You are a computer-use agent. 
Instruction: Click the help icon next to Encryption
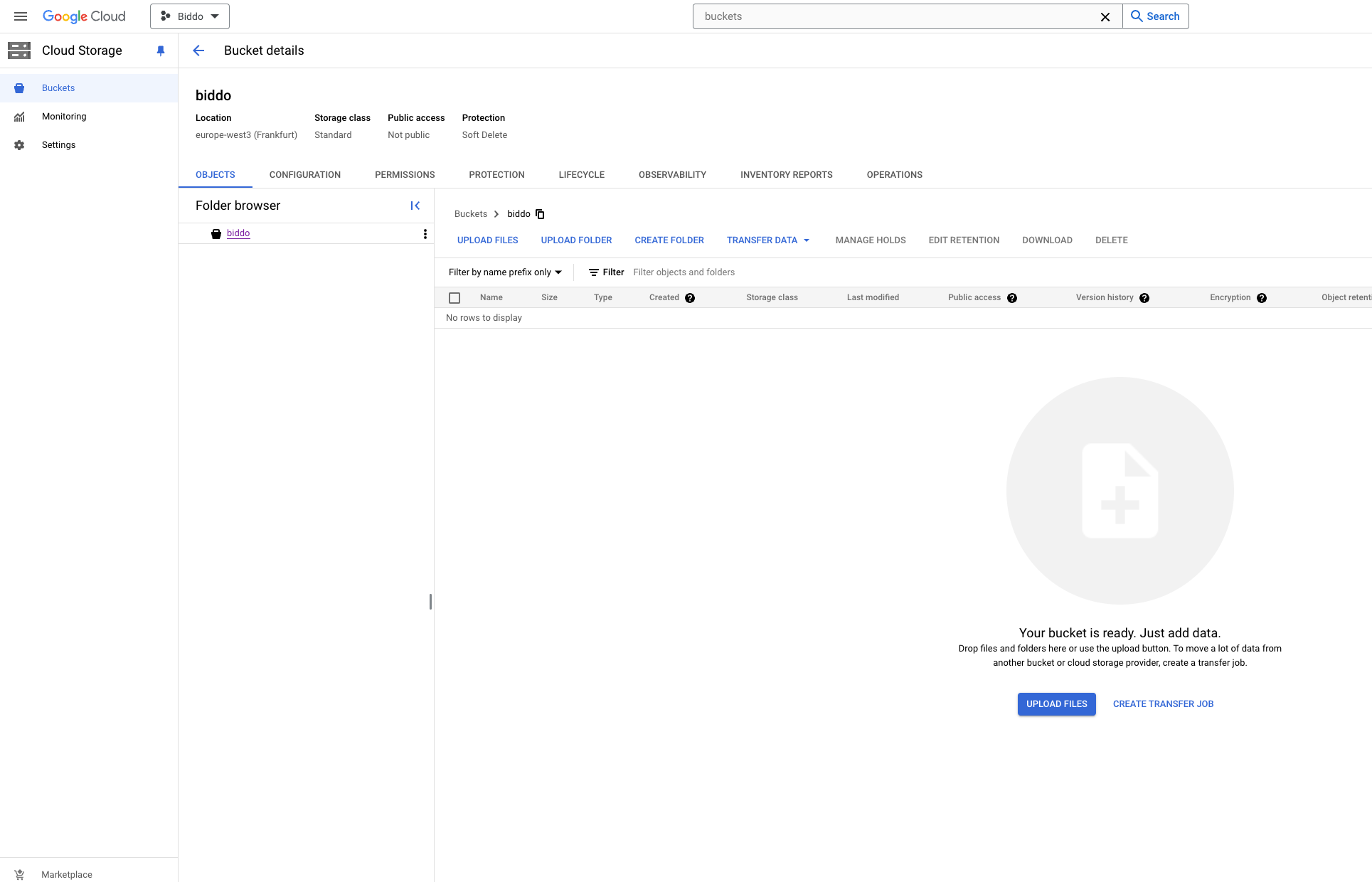click(x=1262, y=298)
